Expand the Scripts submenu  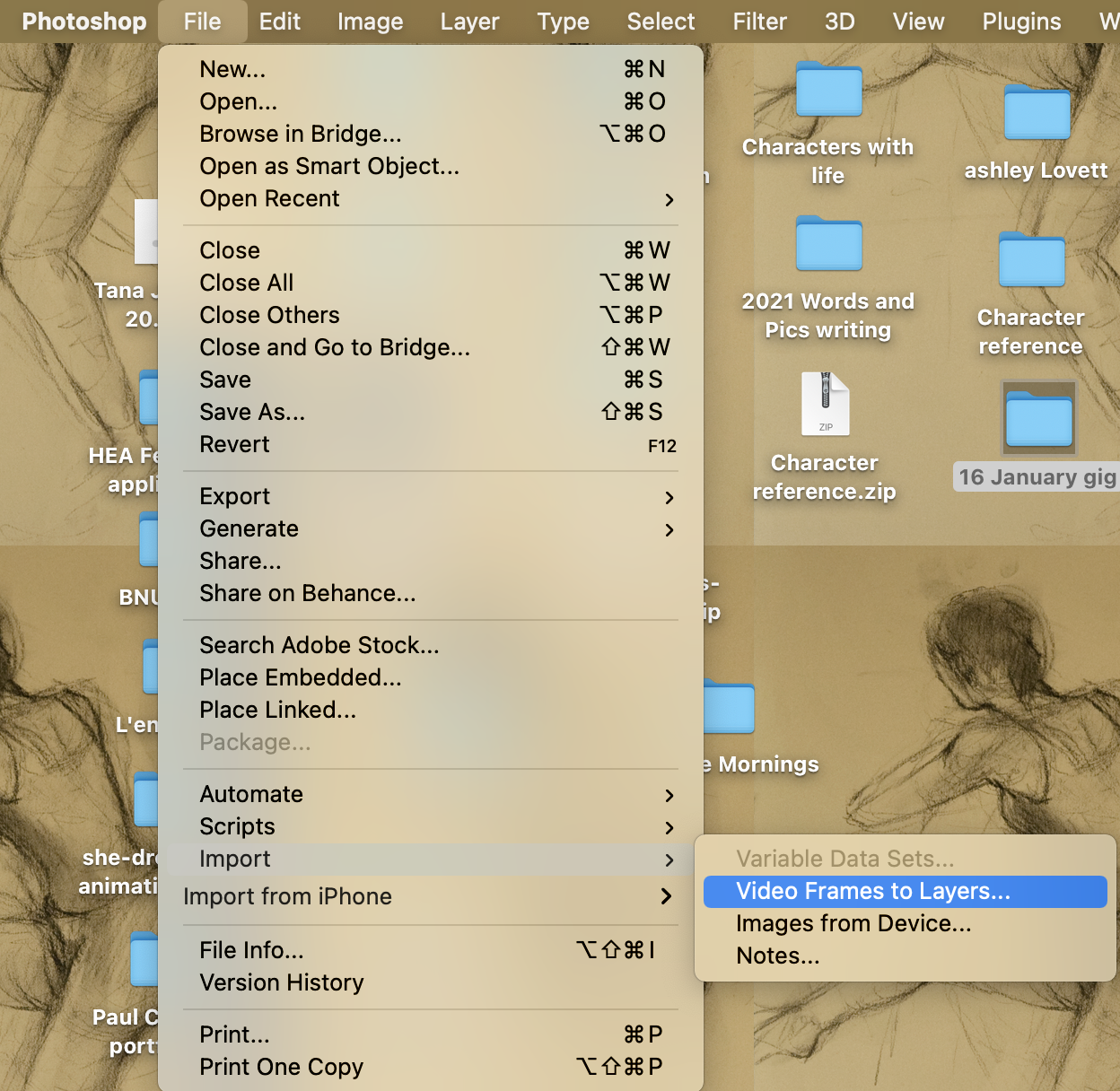[x=431, y=826]
